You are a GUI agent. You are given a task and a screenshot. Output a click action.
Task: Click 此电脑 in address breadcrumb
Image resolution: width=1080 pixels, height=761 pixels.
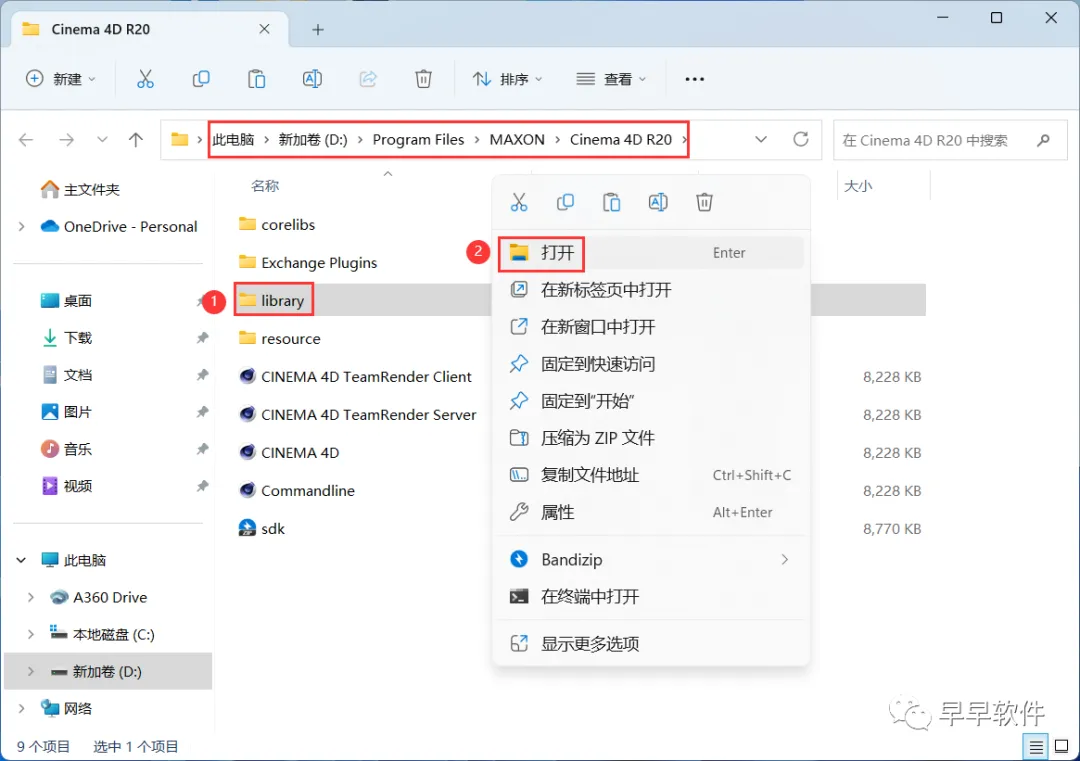click(x=233, y=140)
